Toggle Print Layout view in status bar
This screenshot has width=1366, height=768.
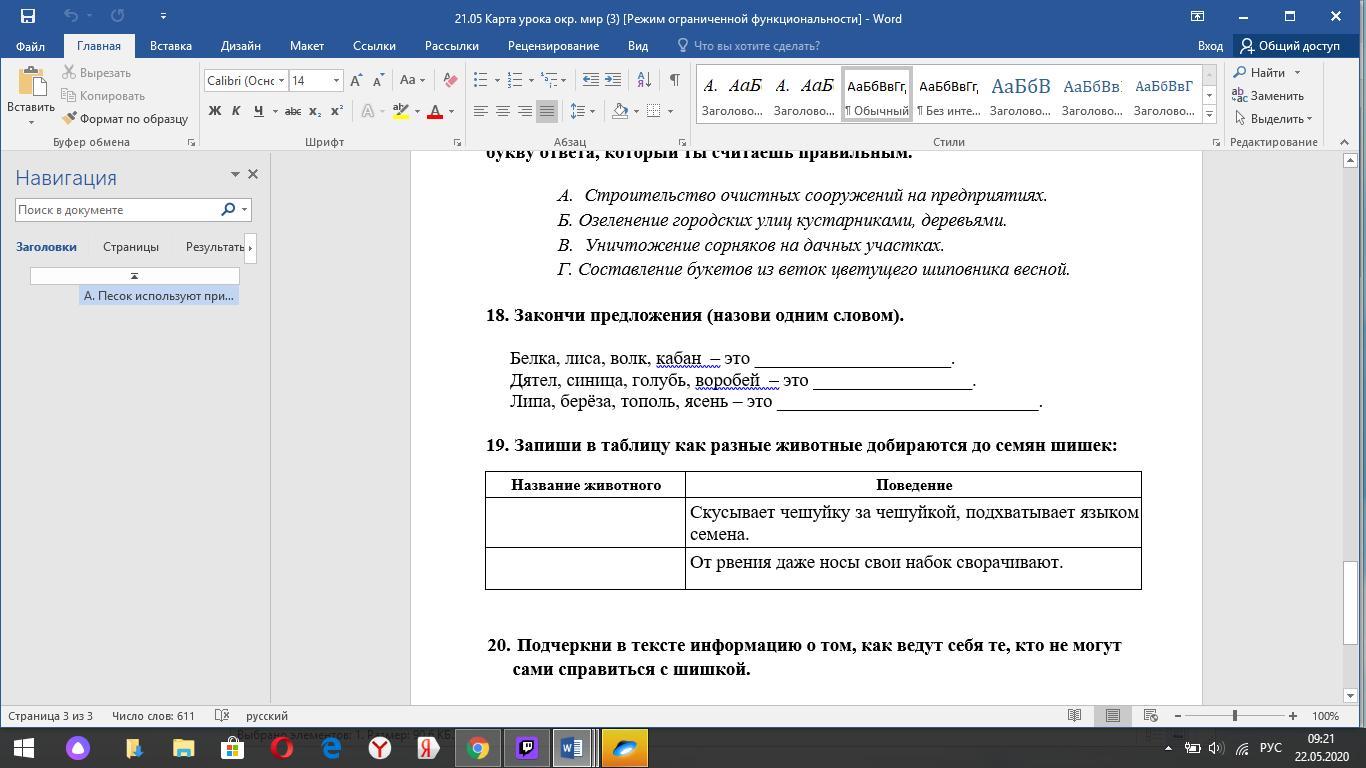coord(1112,716)
